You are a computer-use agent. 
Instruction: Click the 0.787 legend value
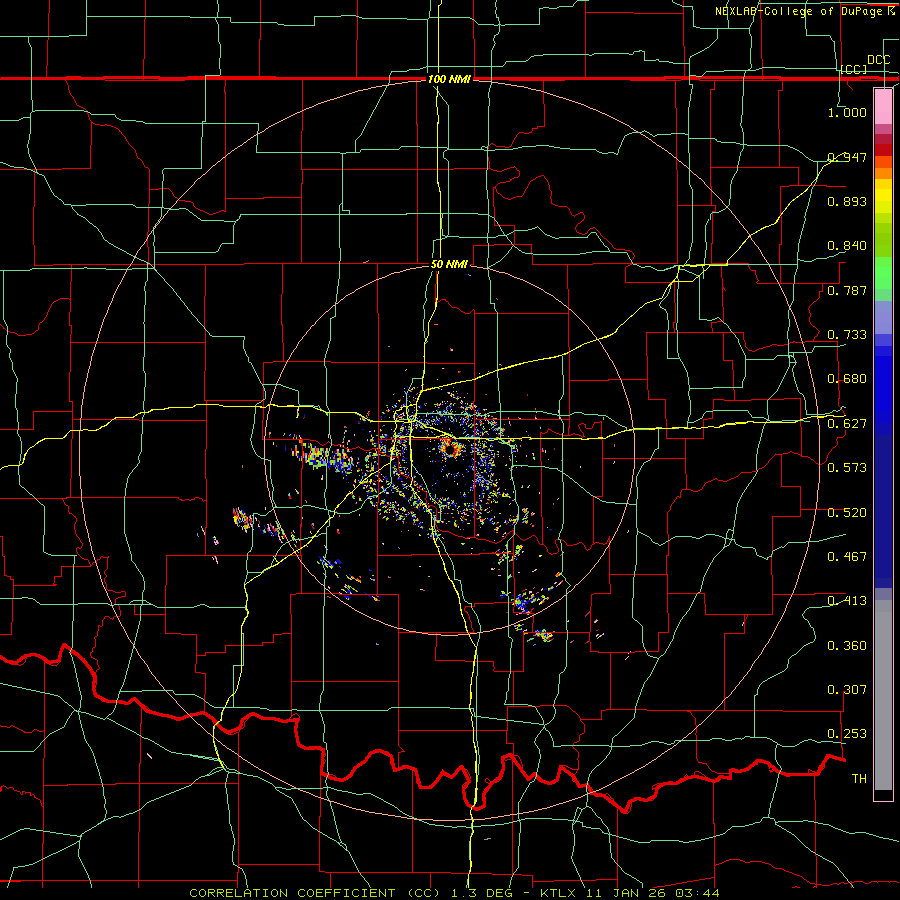click(847, 290)
